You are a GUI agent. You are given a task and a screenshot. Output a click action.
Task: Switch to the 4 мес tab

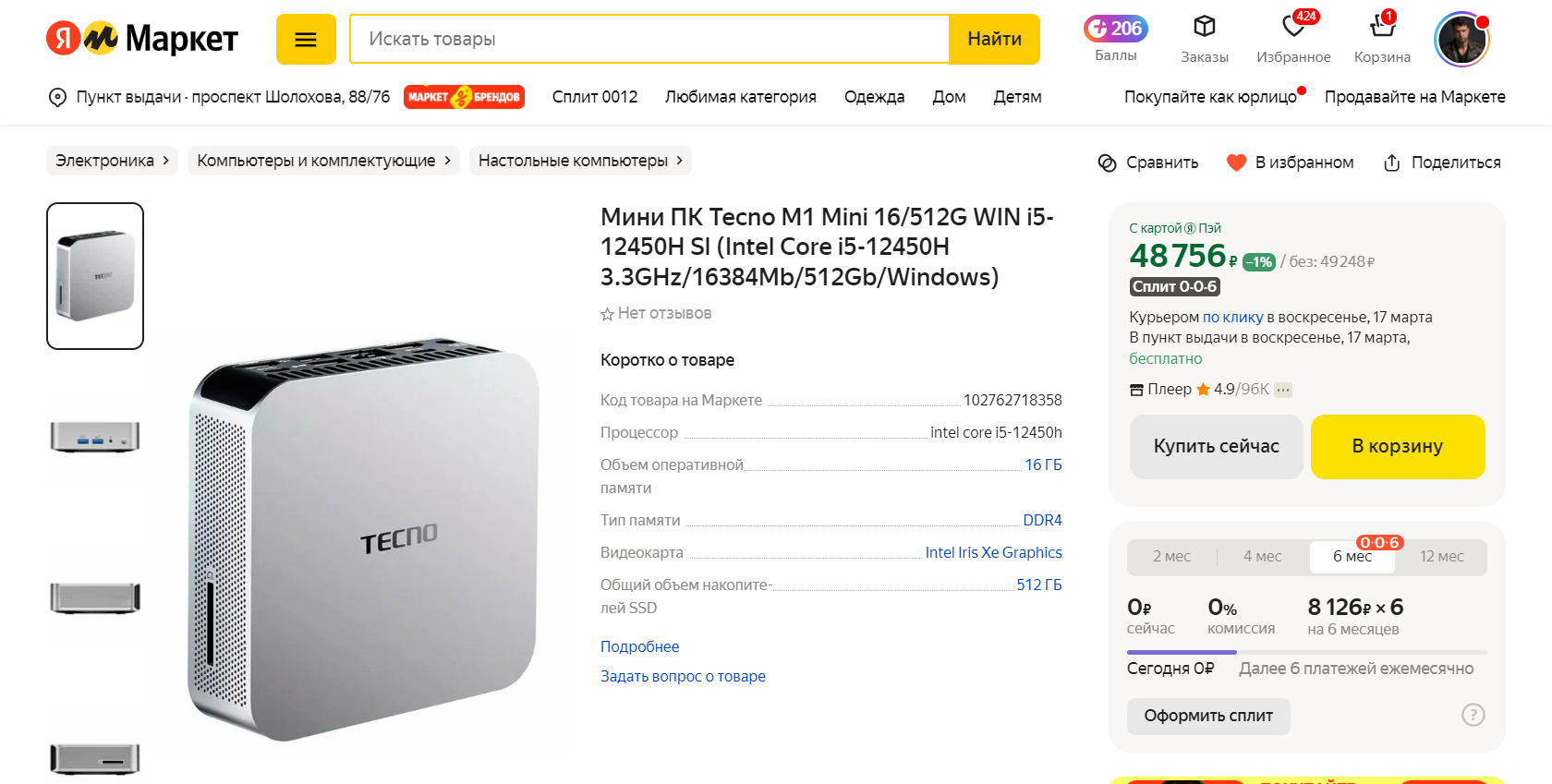coord(1261,556)
